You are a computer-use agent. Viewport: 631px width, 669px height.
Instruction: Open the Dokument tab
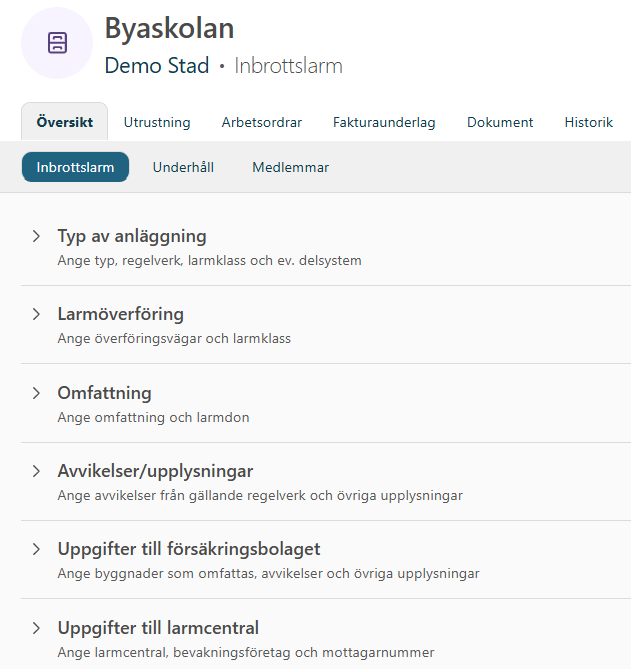pos(500,123)
